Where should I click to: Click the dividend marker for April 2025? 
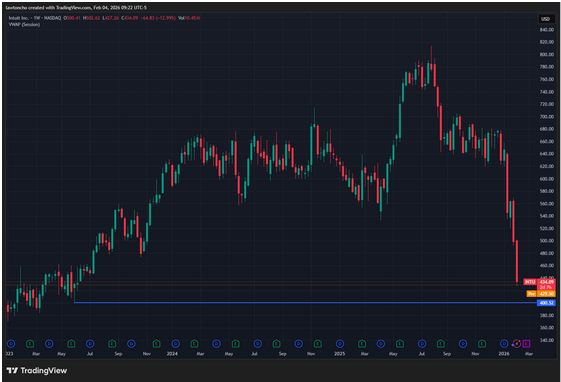[381, 344]
